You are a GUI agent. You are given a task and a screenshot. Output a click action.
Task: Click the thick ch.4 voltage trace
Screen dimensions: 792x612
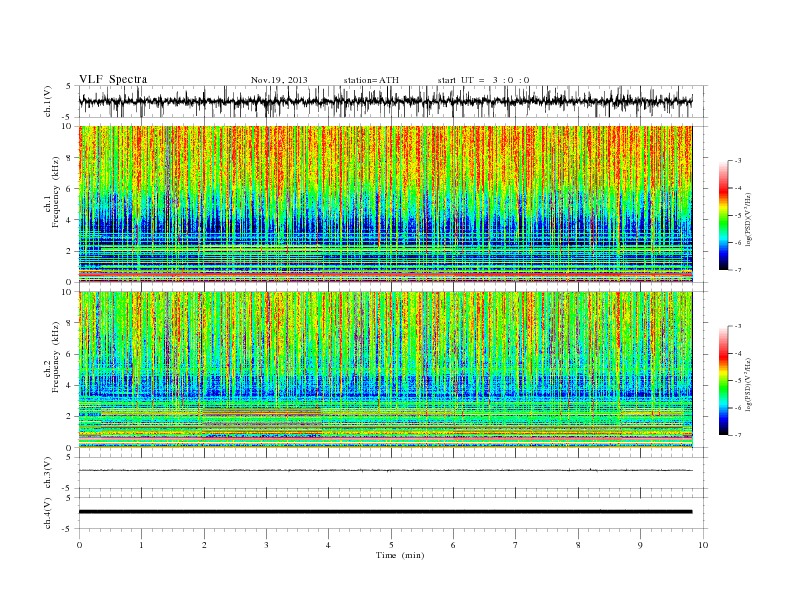[385, 512]
